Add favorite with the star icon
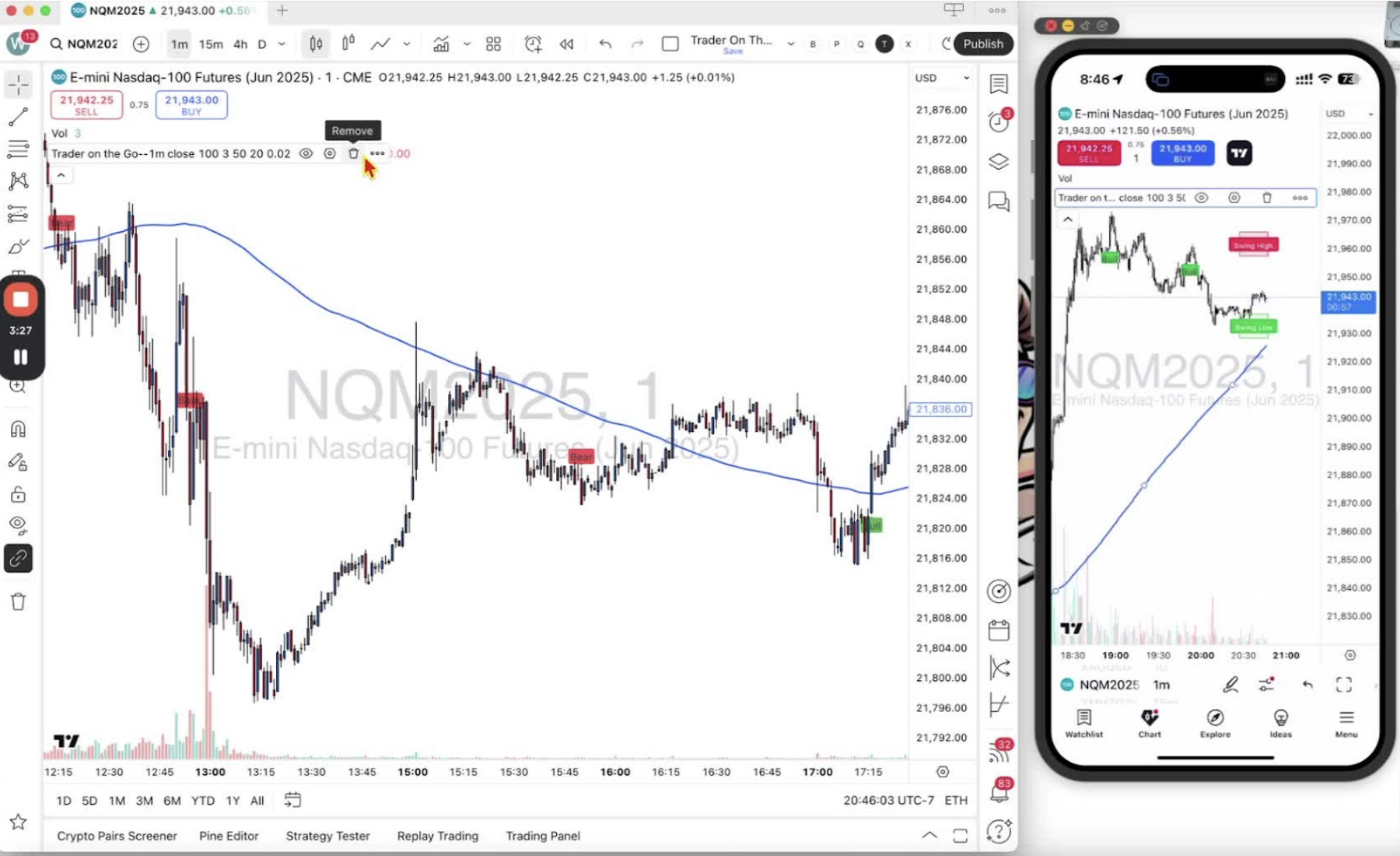The image size is (1400, 856). [18, 822]
